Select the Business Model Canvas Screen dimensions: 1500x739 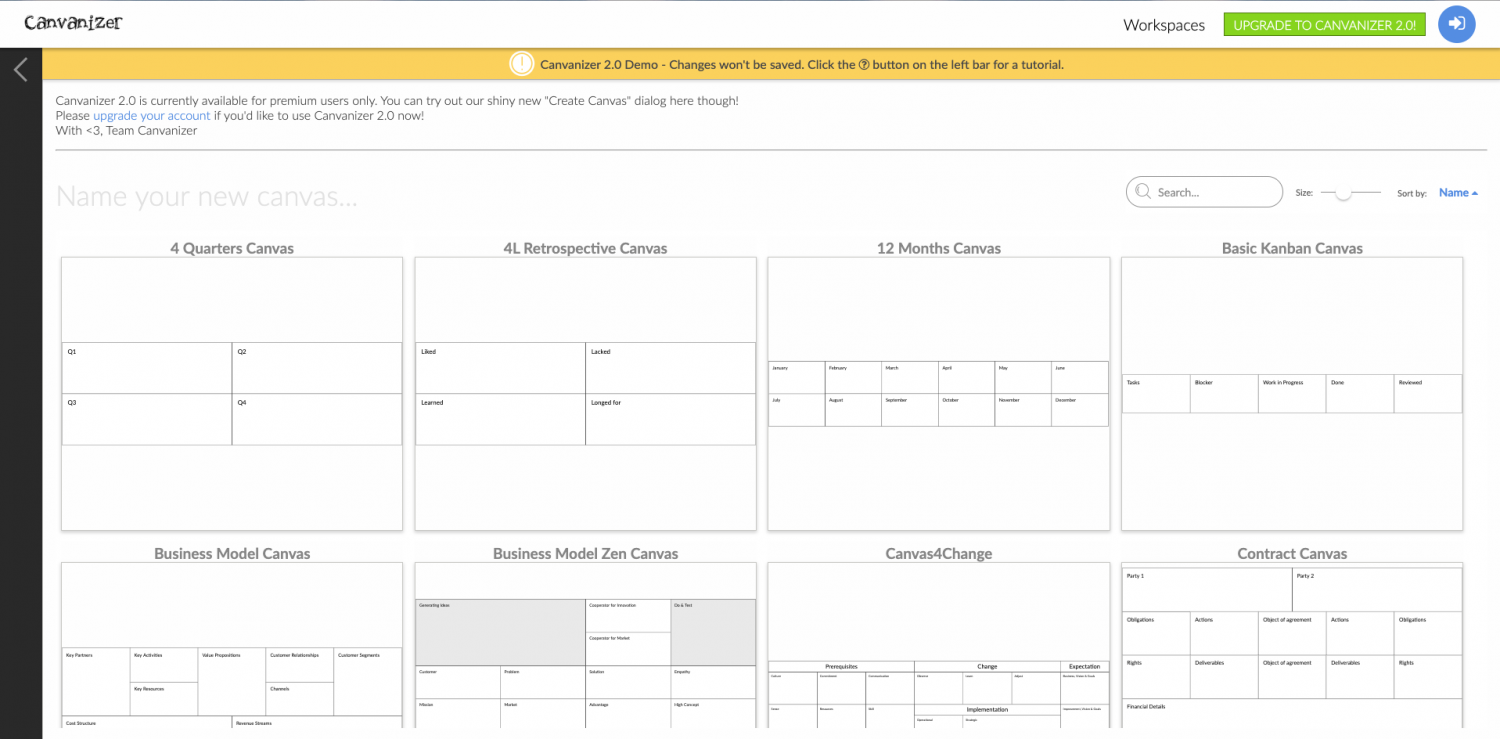tap(231, 650)
